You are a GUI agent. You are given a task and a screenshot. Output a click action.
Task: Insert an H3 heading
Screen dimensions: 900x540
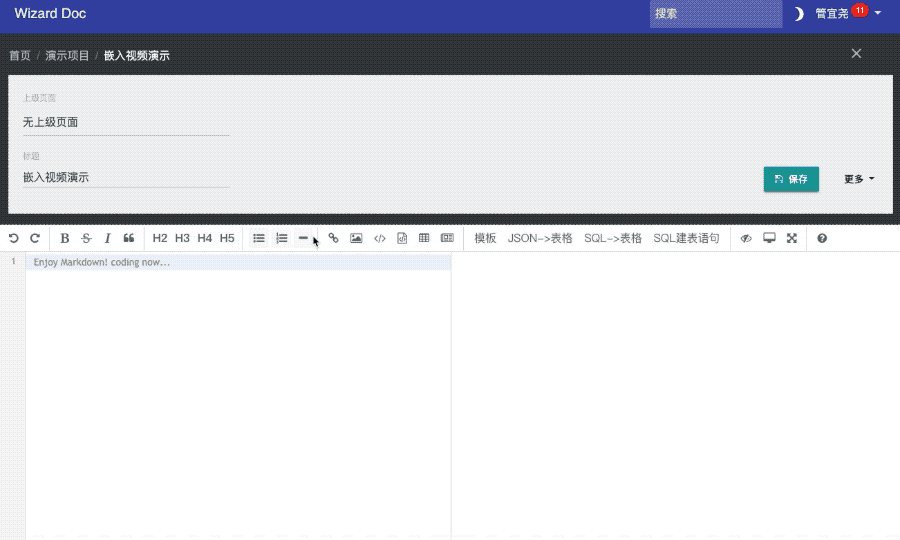pyautogui.click(x=183, y=238)
